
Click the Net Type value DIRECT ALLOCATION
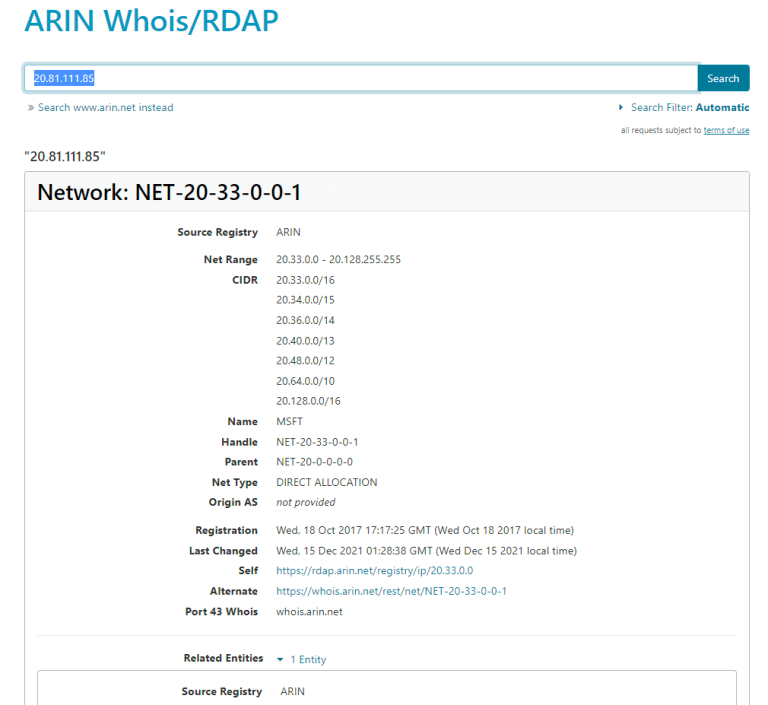pos(326,482)
